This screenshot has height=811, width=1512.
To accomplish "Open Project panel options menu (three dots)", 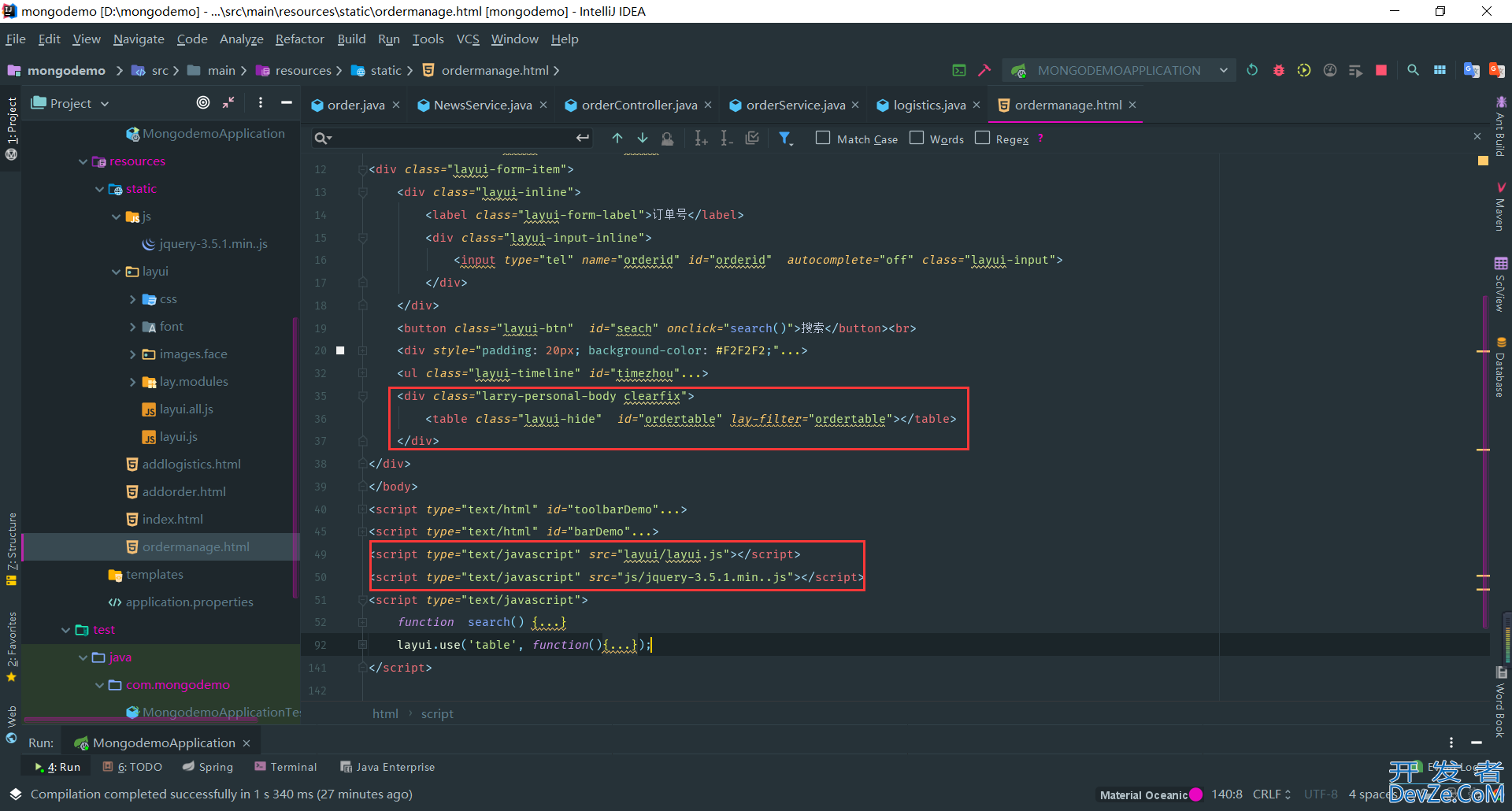I will (261, 102).
